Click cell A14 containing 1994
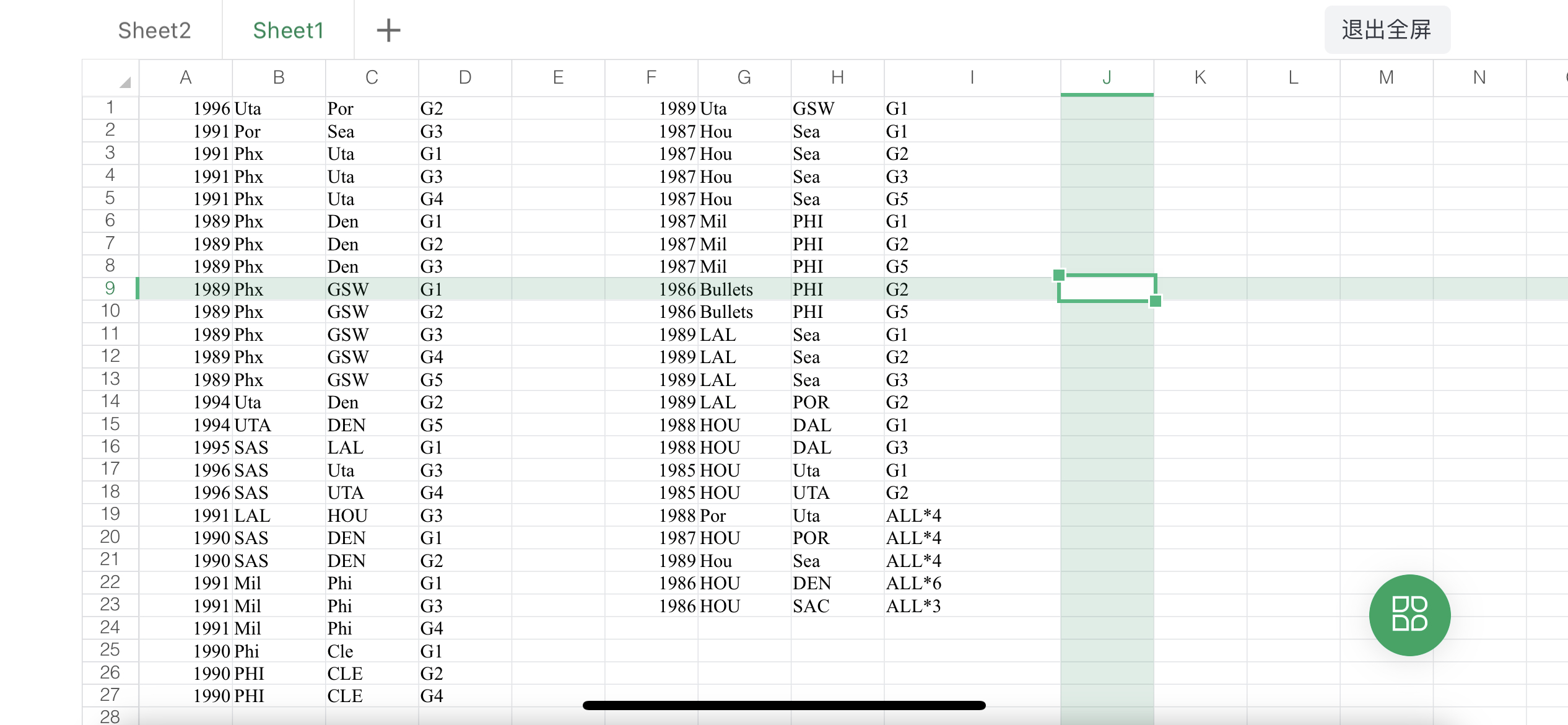The width and height of the screenshot is (1568, 725). point(186,402)
